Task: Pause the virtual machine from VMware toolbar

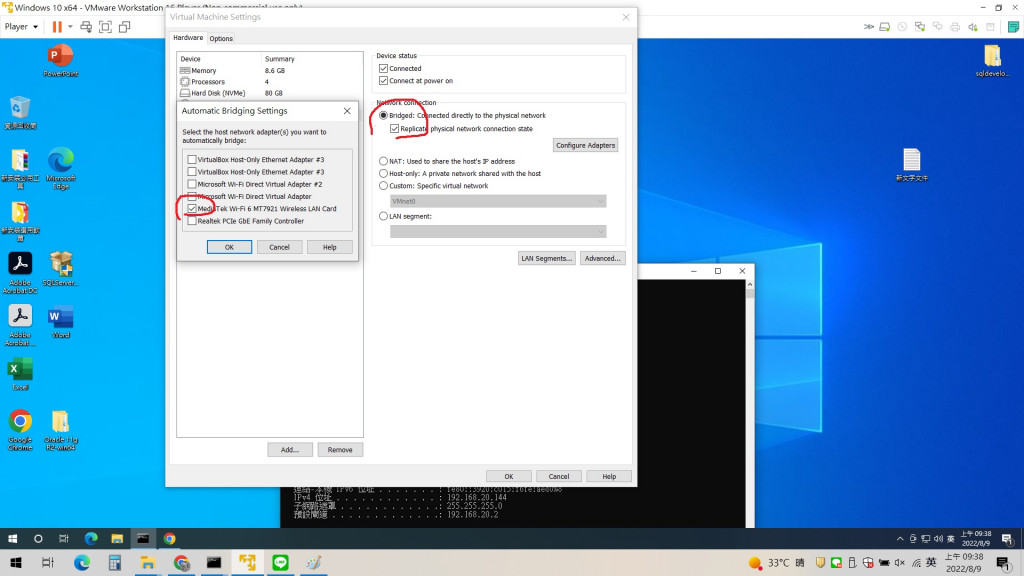Action: tap(57, 27)
